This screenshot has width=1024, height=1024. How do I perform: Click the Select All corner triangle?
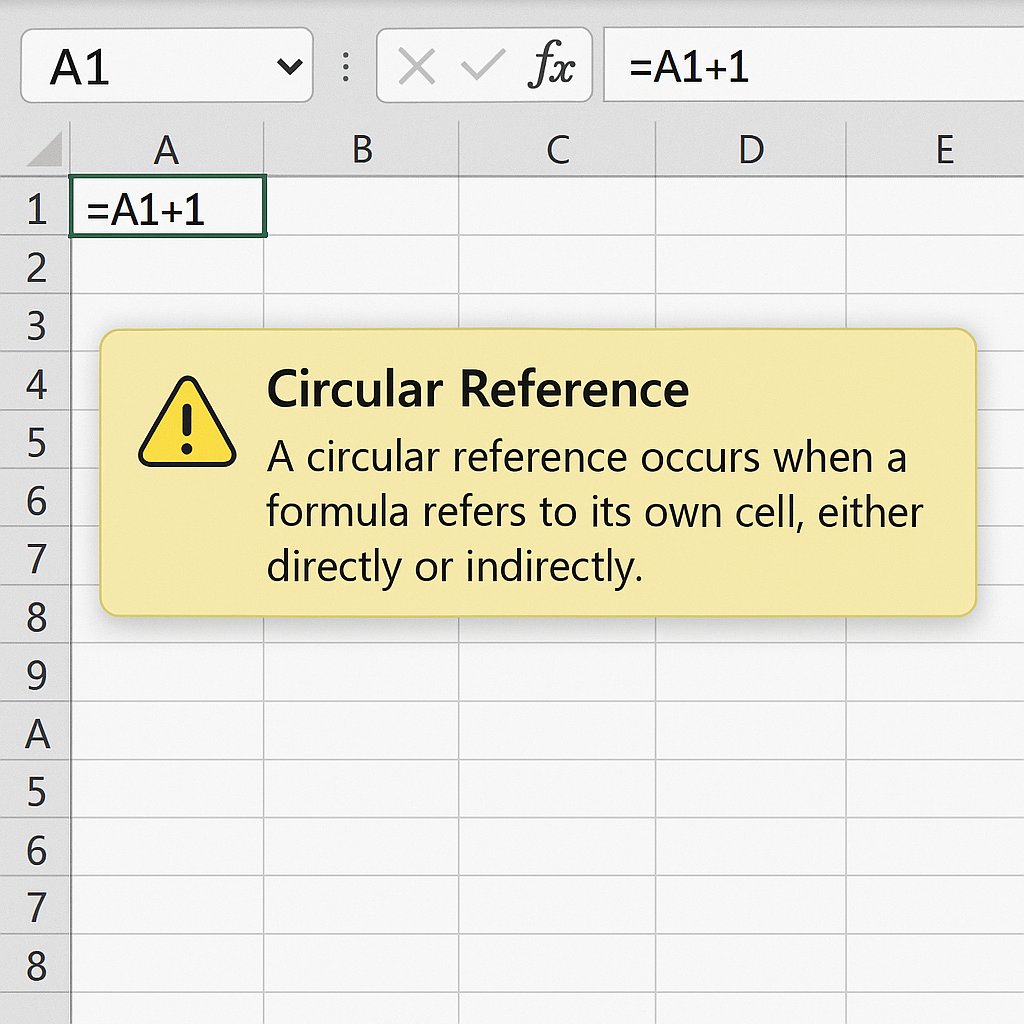[x=43, y=150]
